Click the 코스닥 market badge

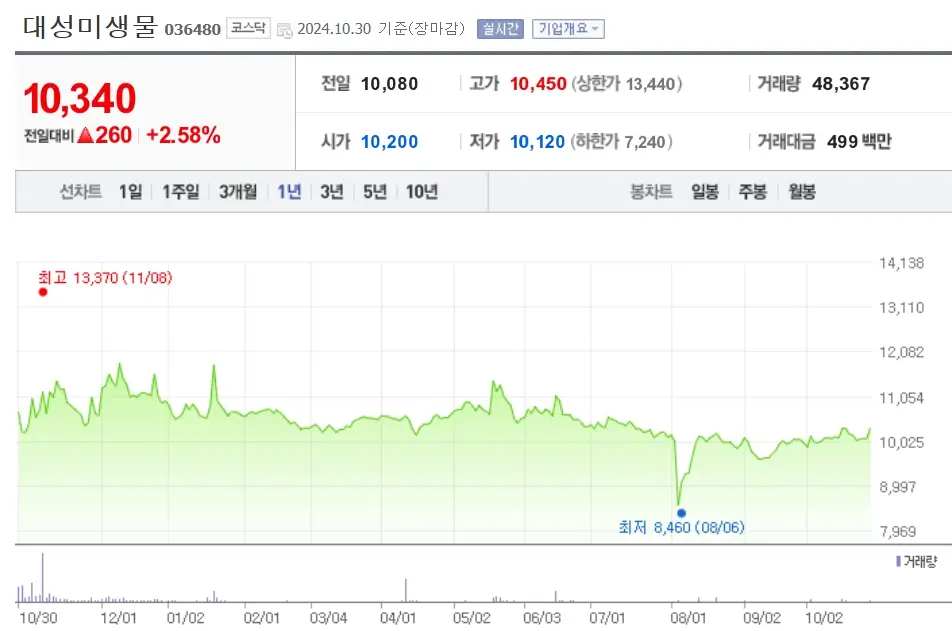pyautogui.click(x=249, y=29)
